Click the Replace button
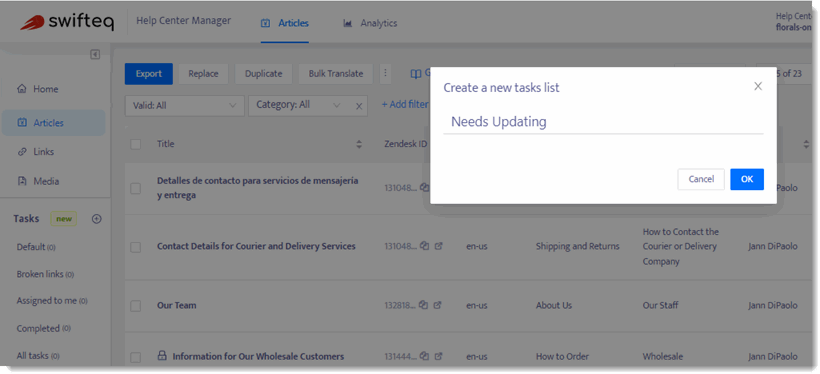 tap(203, 74)
